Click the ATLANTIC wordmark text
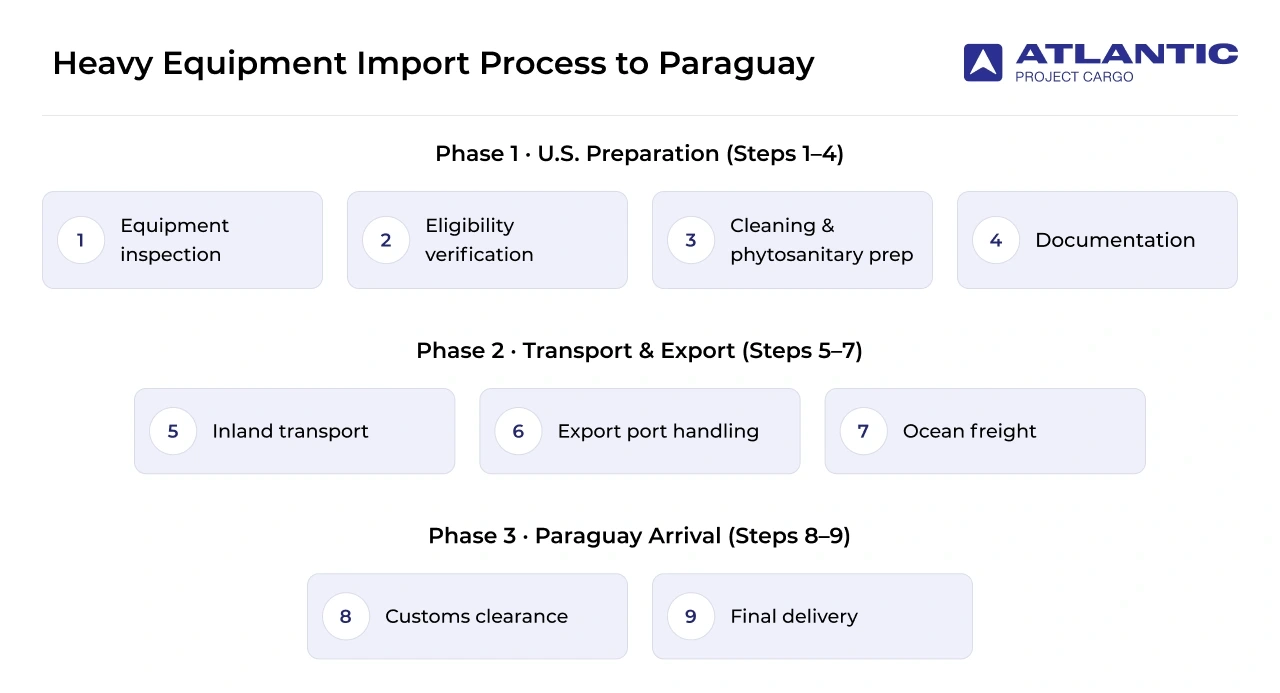The width and height of the screenshot is (1280, 693). pyautogui.click(x=1127, y=54)
